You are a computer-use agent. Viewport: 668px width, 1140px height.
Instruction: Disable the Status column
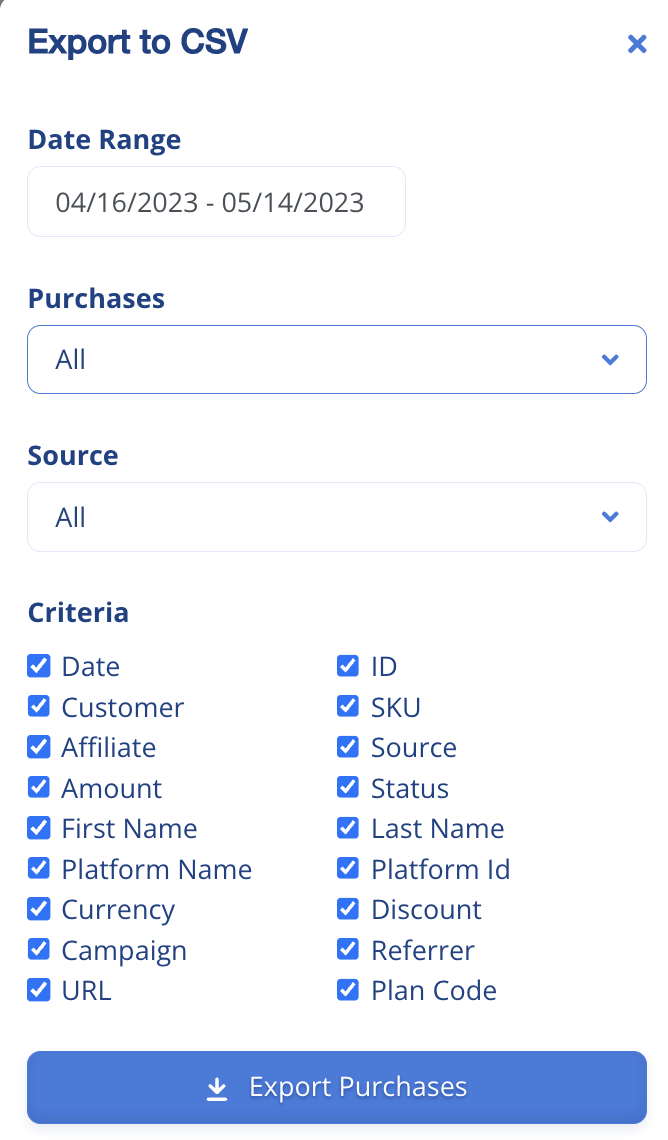[x=348, y=788]
